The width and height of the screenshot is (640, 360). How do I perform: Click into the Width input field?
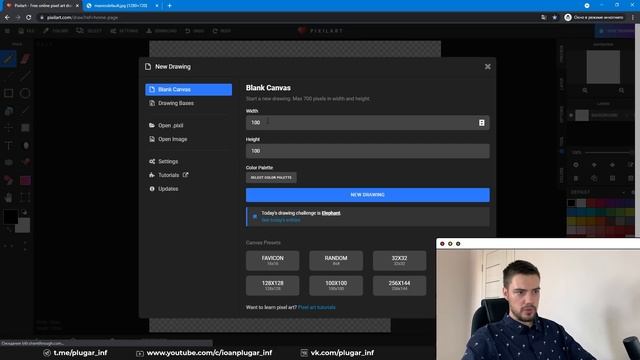(x=367, y=122)
